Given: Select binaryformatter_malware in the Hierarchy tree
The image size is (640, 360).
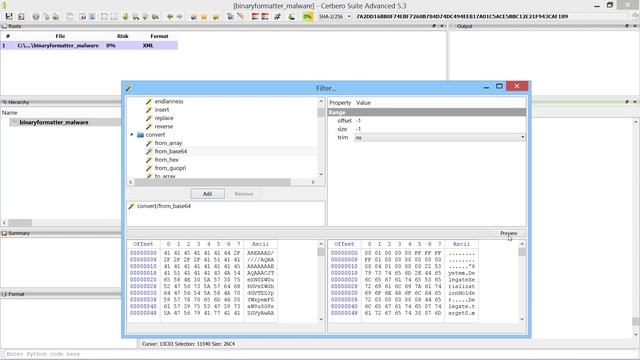Looking at the screenshot, I should click(54, 122).
